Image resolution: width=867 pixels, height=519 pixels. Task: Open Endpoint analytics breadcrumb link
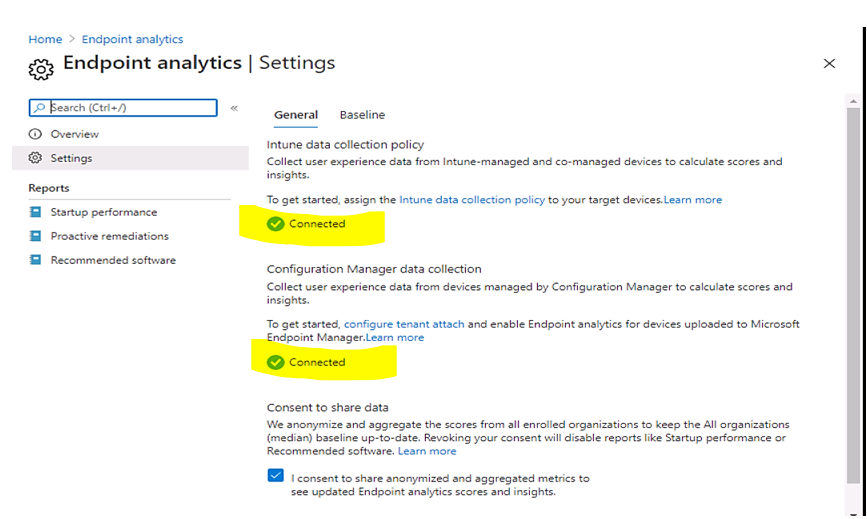(x=132, y=39)
